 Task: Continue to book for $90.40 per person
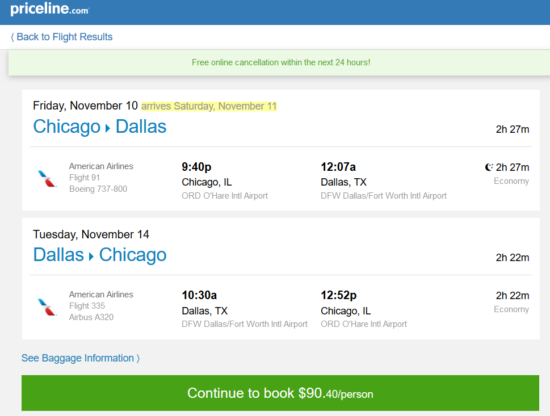pyautogui.click(x=280, y=393)
